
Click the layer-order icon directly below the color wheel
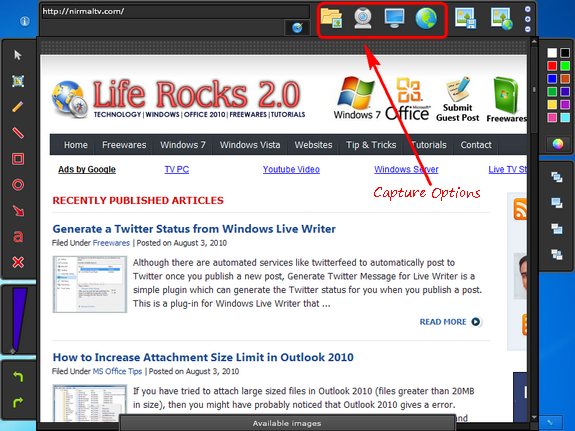[557, 177]
